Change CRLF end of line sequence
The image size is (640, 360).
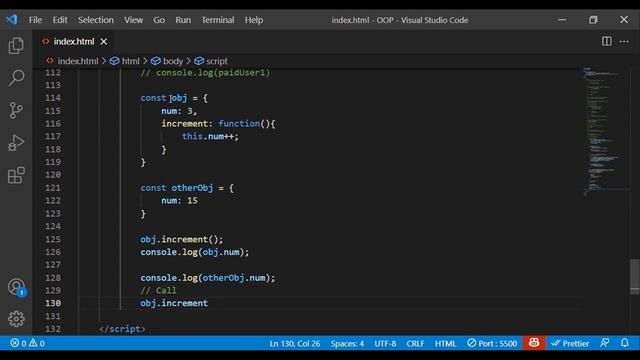pos(415,344)
